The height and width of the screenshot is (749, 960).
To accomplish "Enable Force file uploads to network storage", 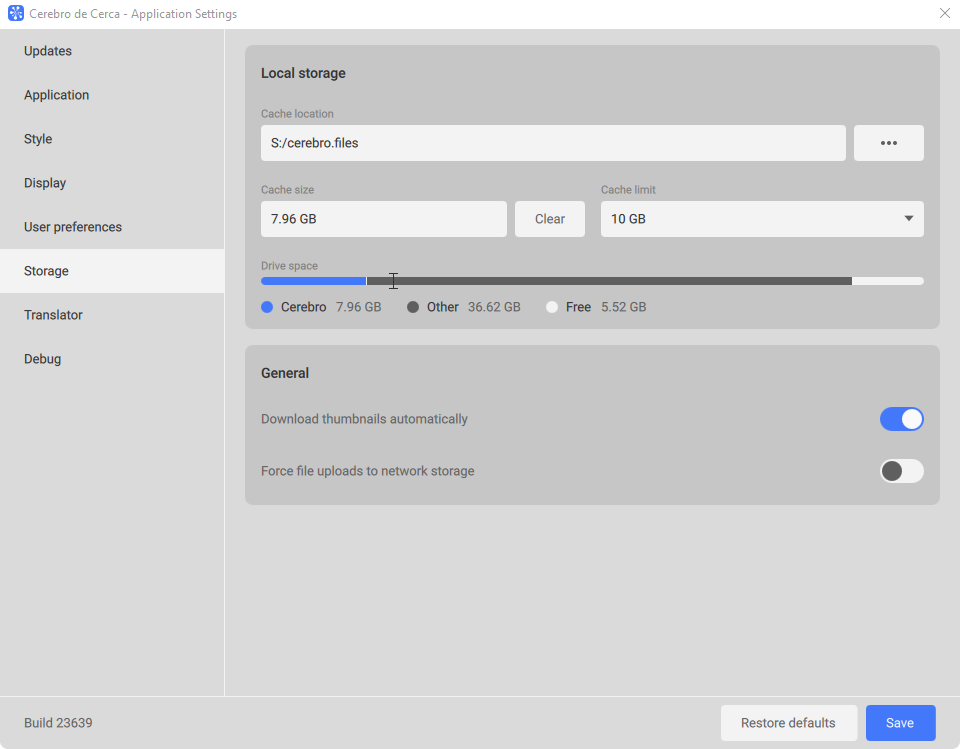I will click(x=901, y=471).
